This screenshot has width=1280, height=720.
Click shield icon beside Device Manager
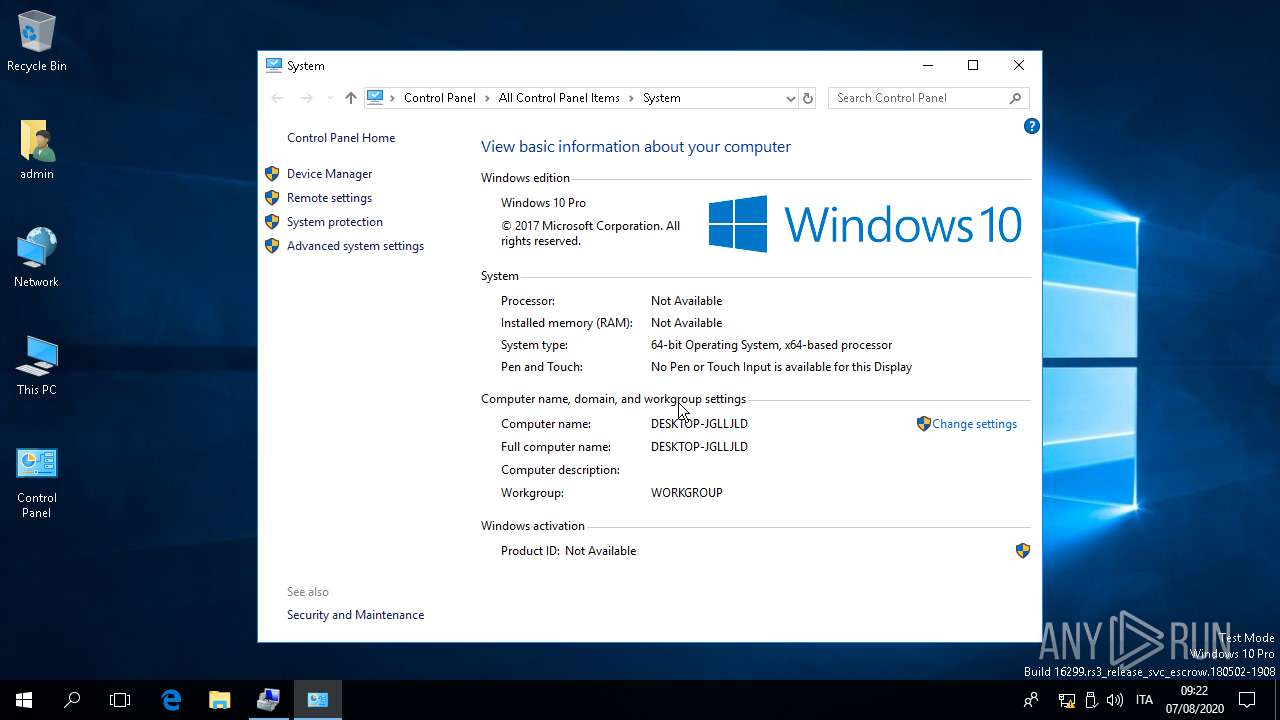pyautogui.click(x=272, y=174)
